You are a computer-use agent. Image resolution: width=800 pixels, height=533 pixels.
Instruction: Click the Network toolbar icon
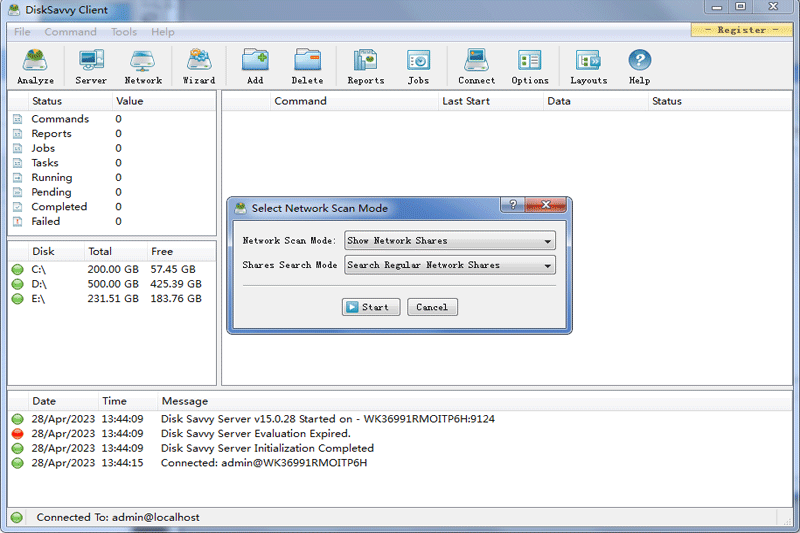143,66
